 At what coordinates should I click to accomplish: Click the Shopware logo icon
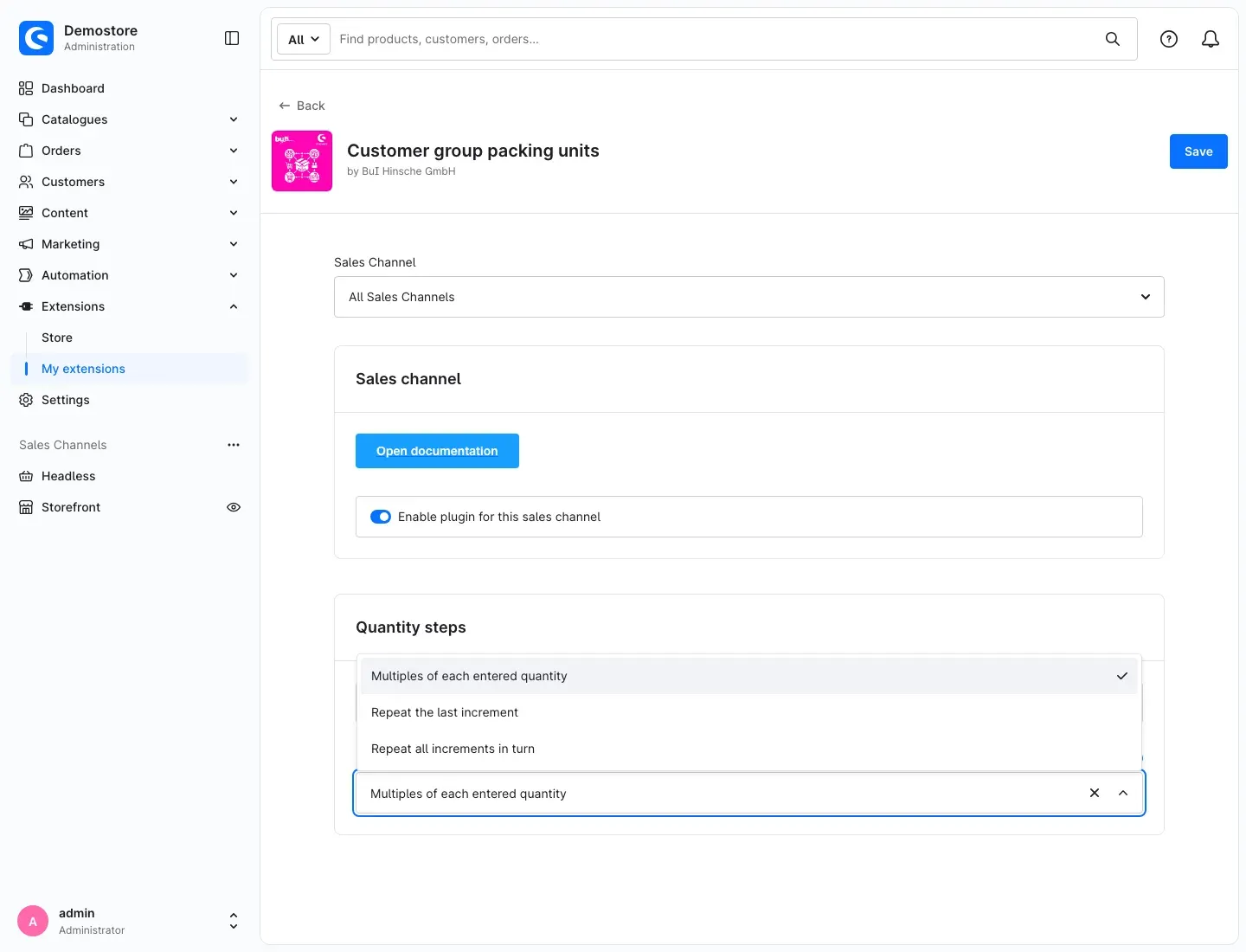(x=36, y=38)
